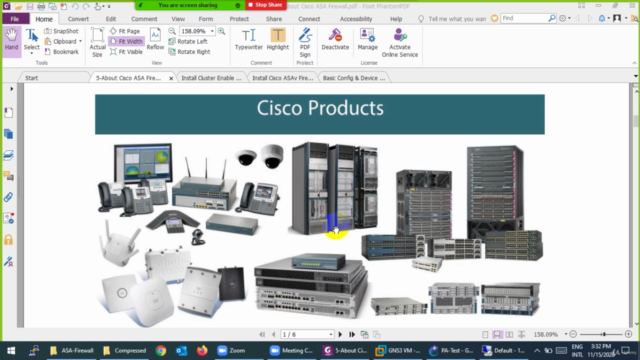Switch to the Start tab
The image size is (640, 360).
[x=31, y=78]
